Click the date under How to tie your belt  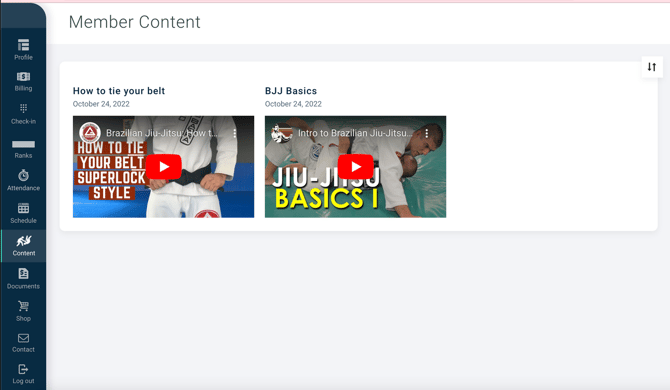(x=101, y=104)
